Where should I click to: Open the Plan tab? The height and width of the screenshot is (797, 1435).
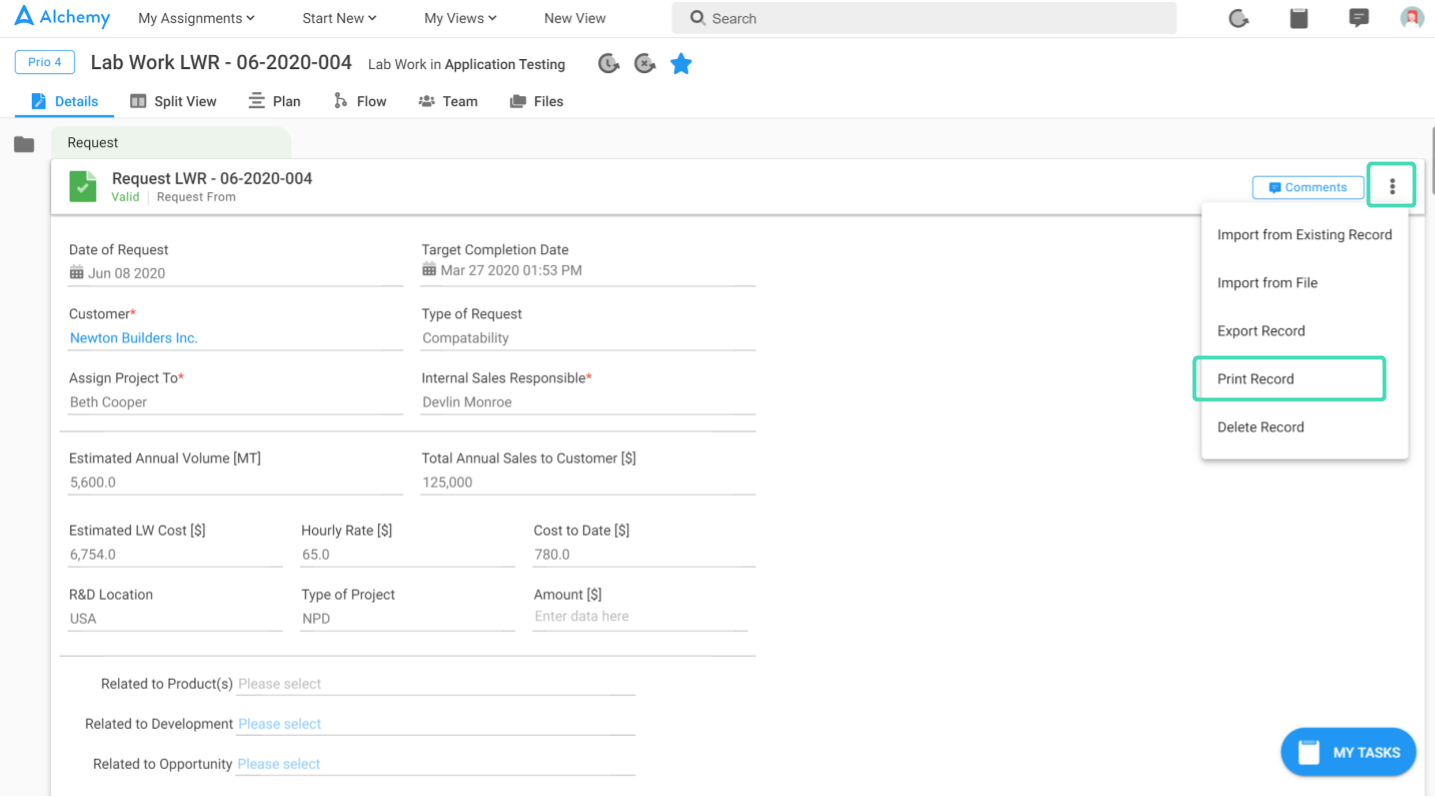(275, 101)
